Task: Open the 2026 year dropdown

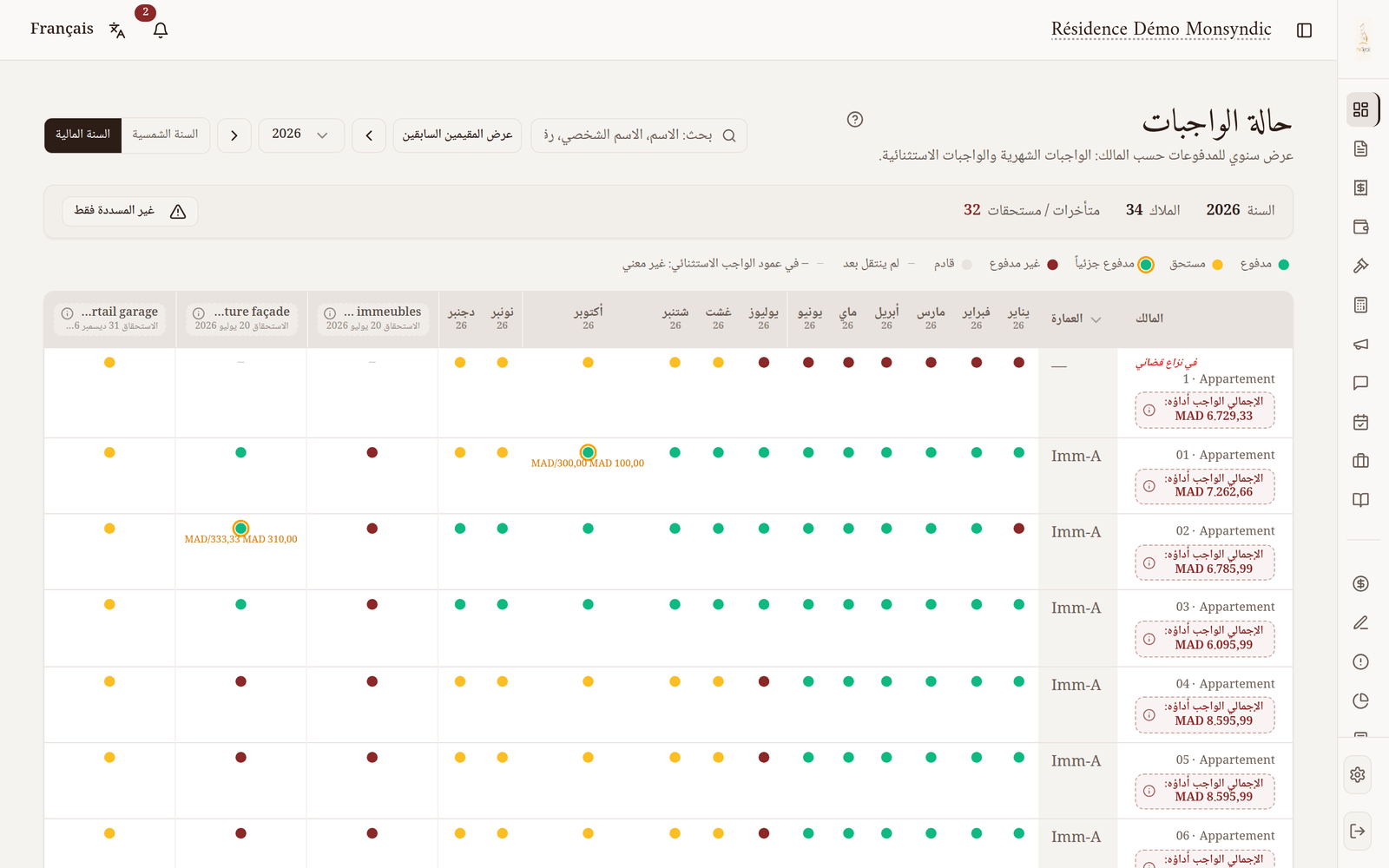Action: 300,135
